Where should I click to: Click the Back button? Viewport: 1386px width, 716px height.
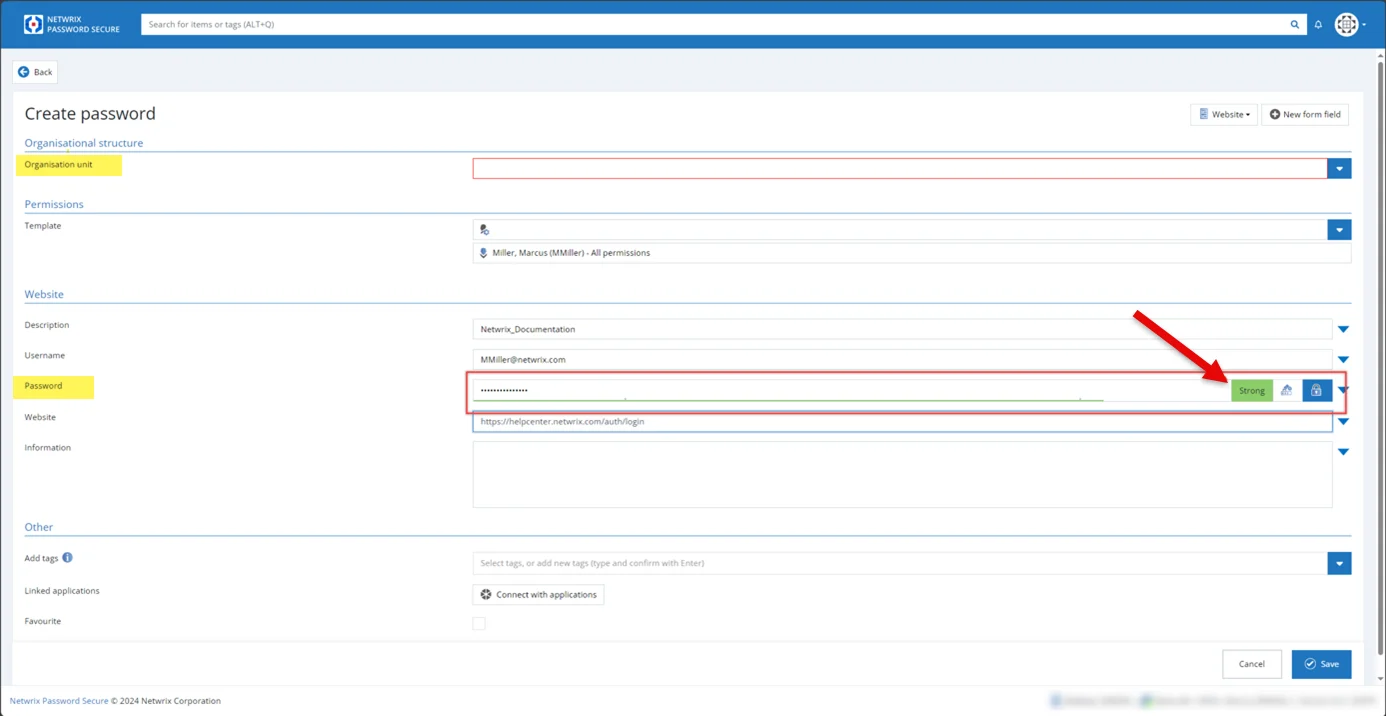click(x=35, y=72)
